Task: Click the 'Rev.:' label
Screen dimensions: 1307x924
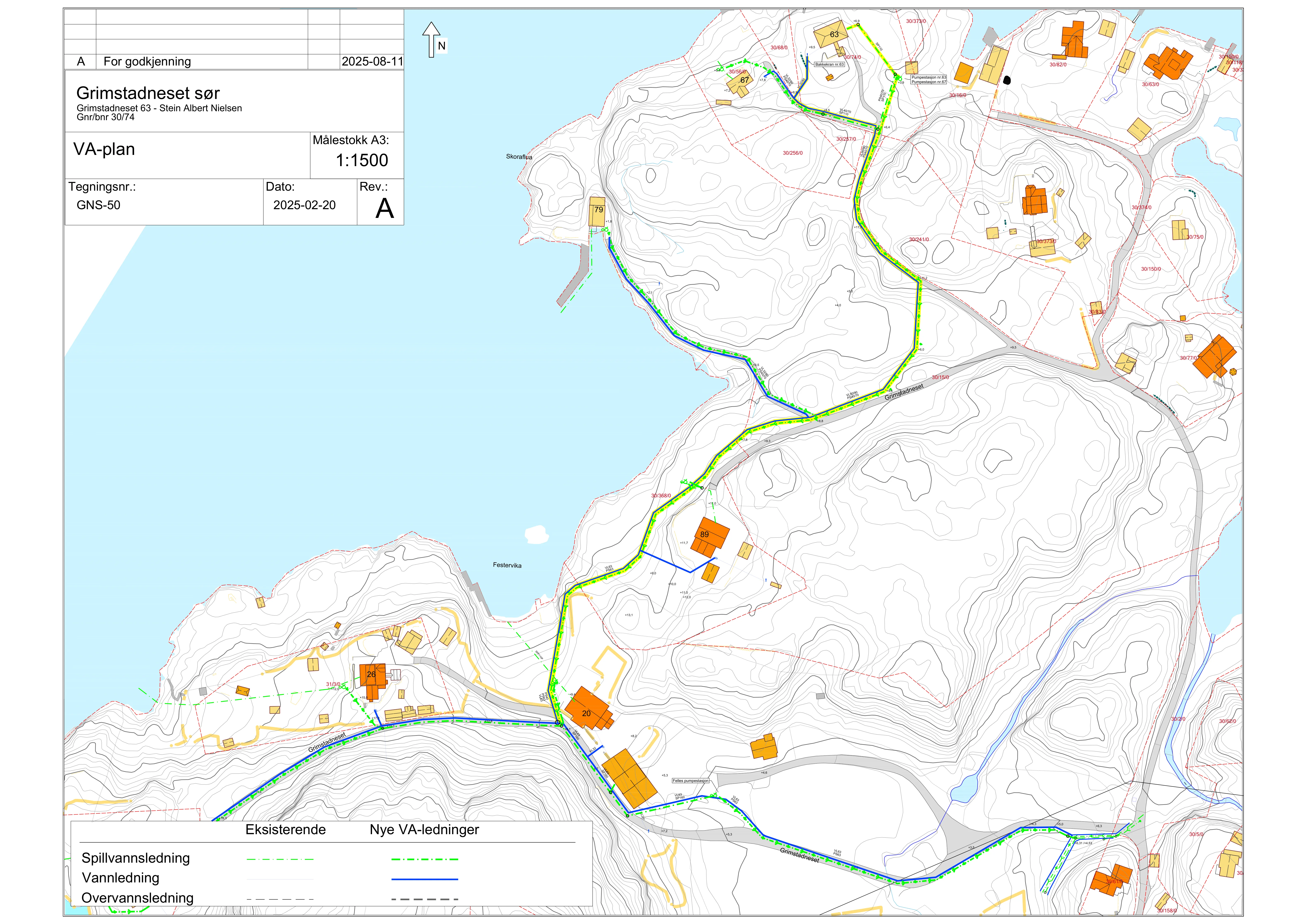Action: [373, 187]
